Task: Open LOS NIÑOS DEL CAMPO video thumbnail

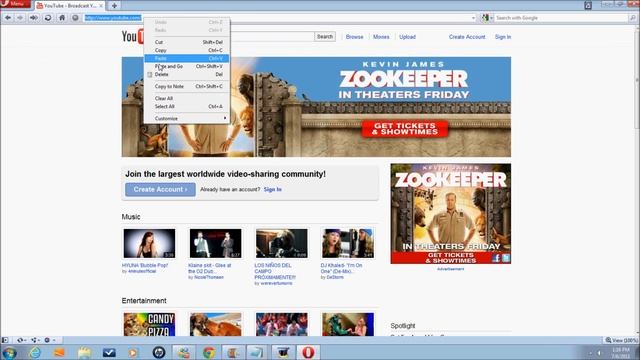Action: coord(282,243)
